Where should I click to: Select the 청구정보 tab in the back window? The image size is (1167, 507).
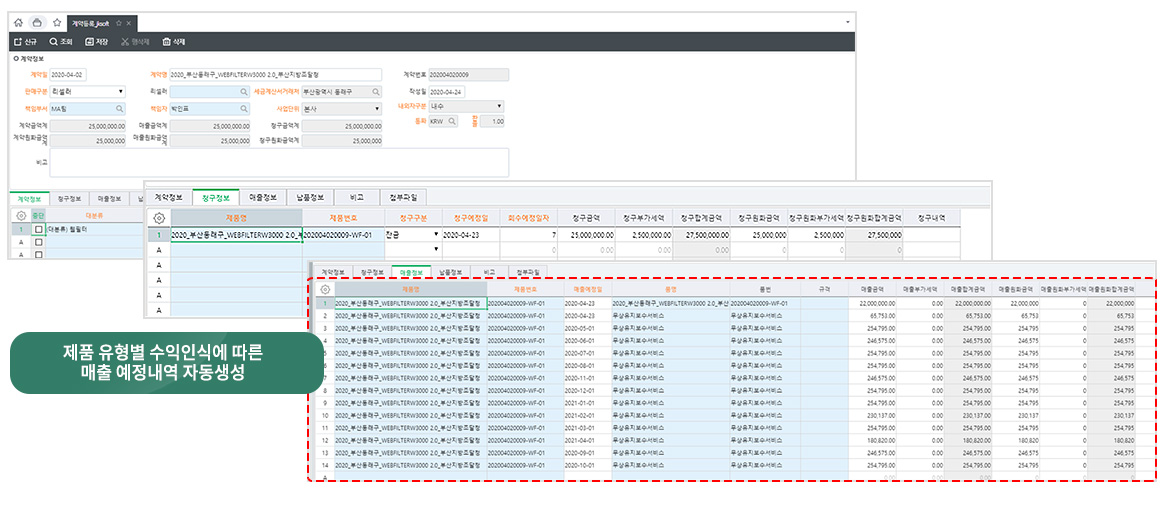[70, 199]
